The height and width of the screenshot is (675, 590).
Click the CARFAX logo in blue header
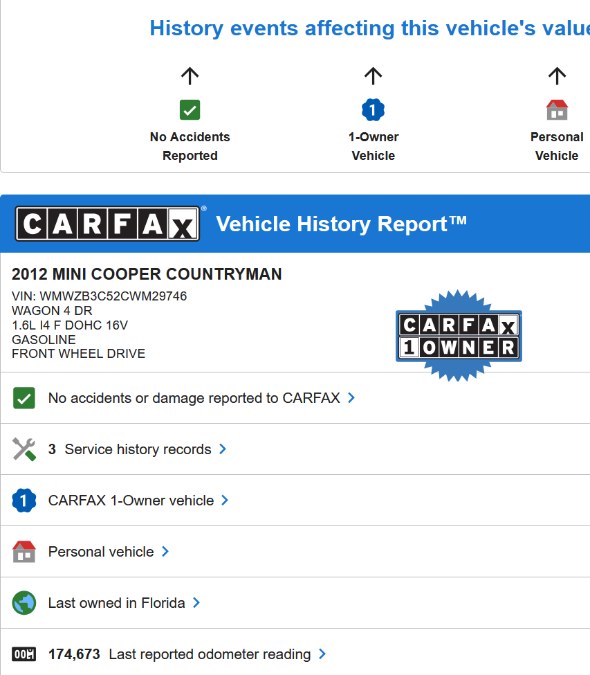[x=107, y=224]
